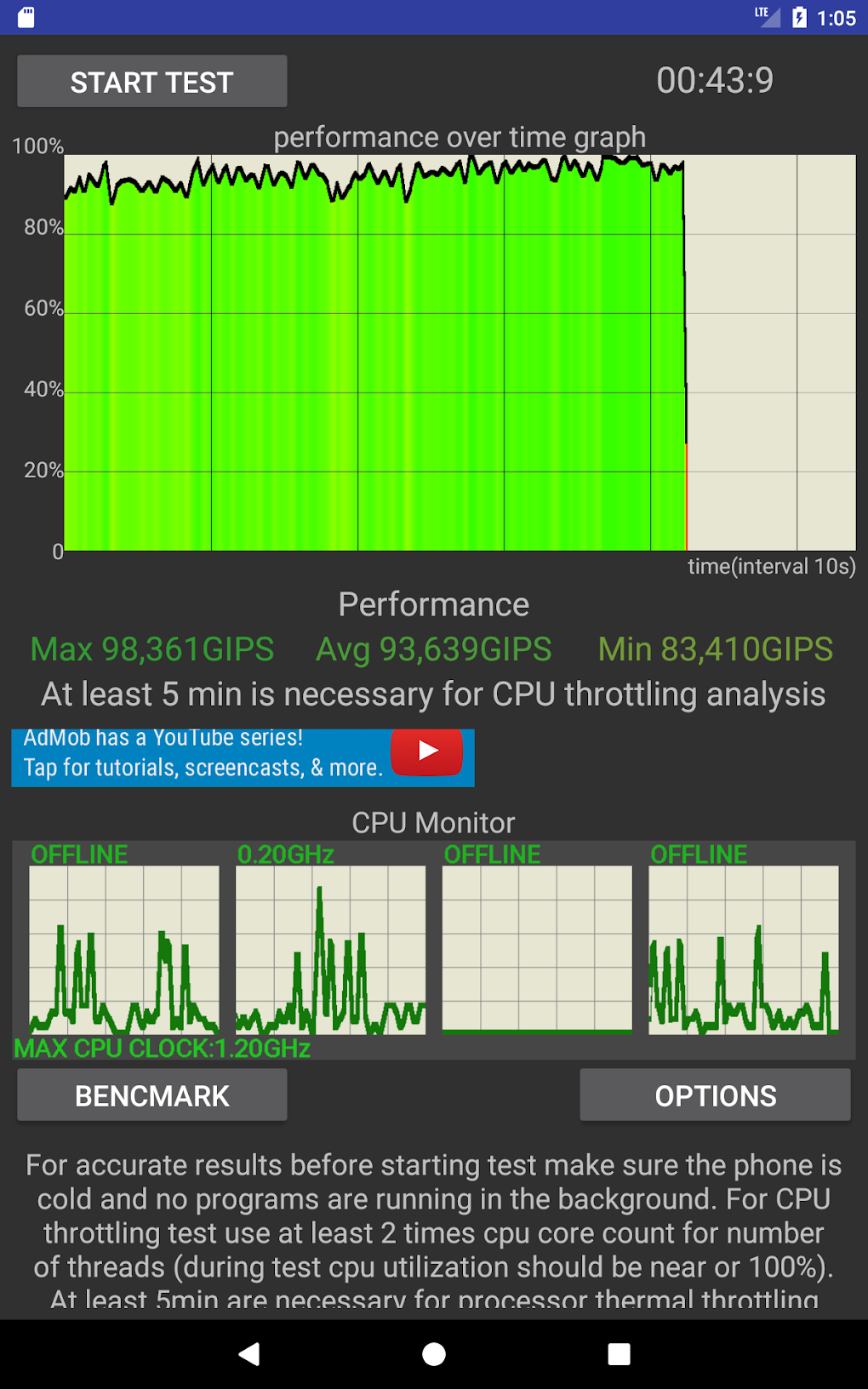Viewport: 868px width, 1389px height.
Task: Open recent apps with square icon
Action: pyautogui.click(x=619, y=1353)
